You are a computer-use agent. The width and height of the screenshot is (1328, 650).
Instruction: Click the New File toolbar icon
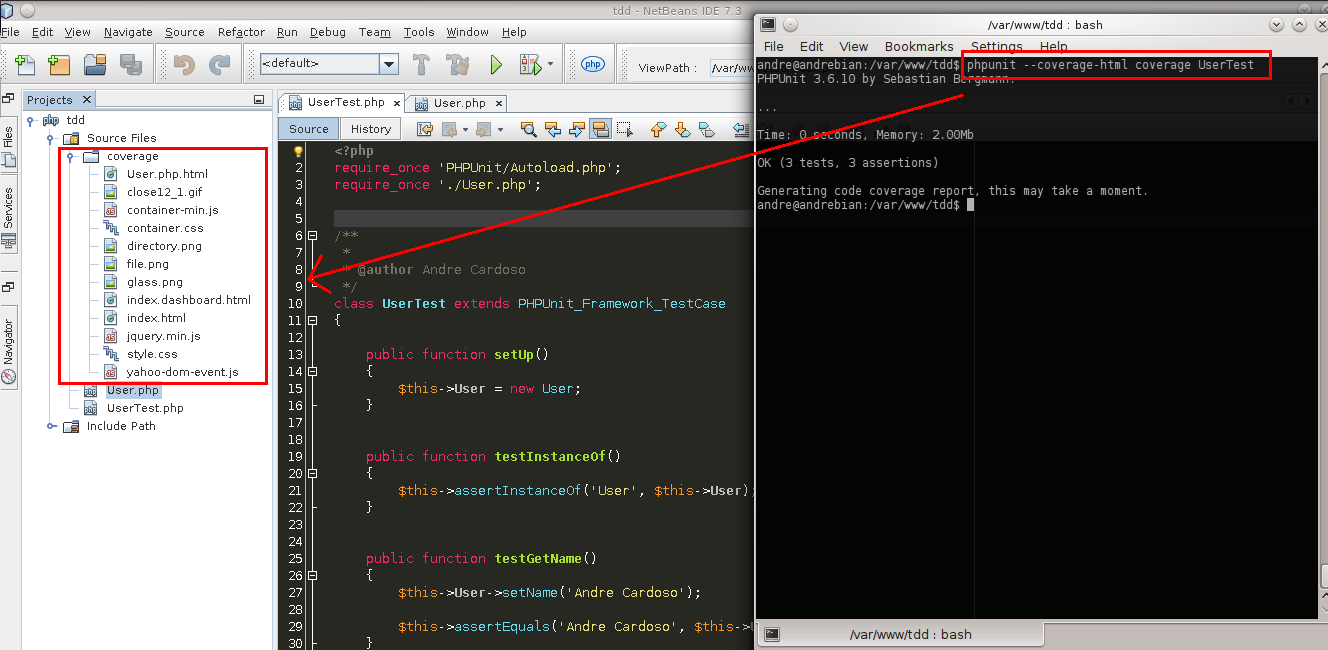click(26, 65)
